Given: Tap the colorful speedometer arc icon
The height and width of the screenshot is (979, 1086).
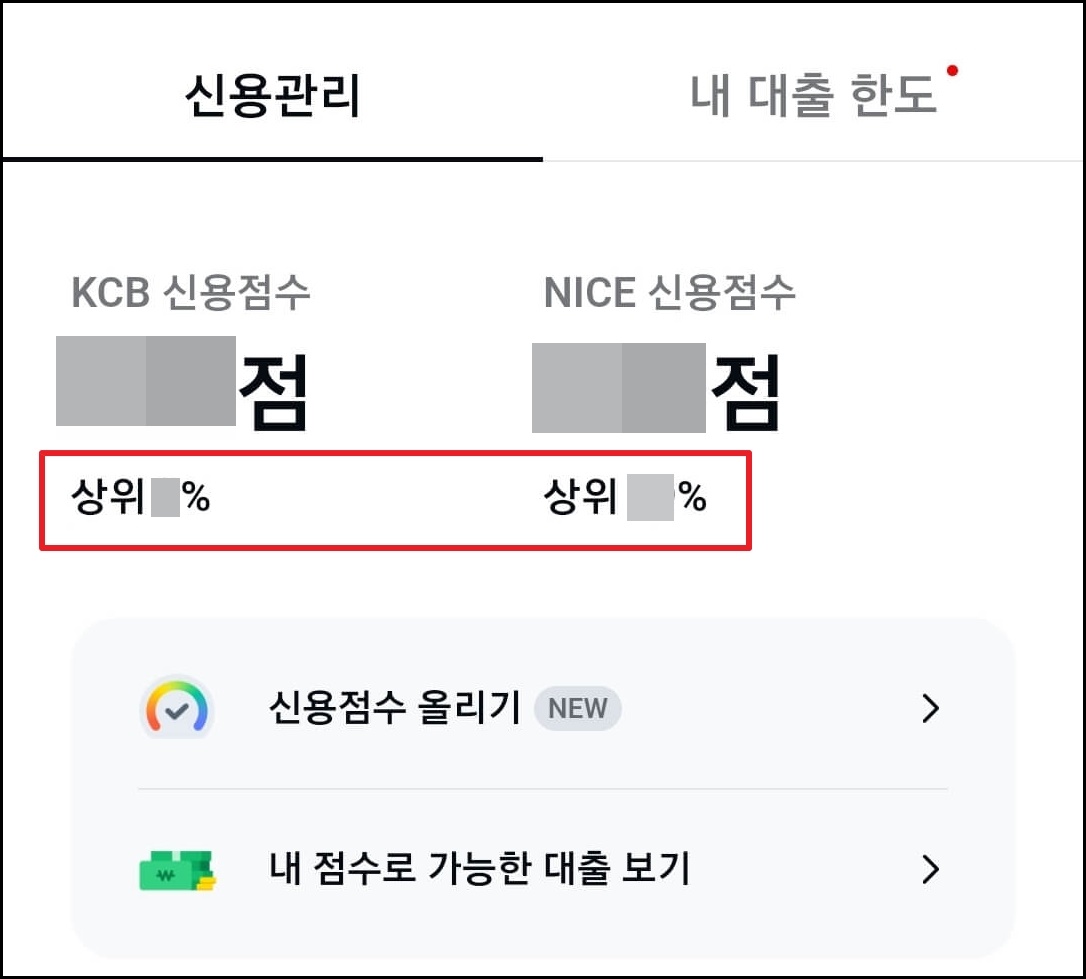Looking at the screenshot, I should [x=177, y=692].
